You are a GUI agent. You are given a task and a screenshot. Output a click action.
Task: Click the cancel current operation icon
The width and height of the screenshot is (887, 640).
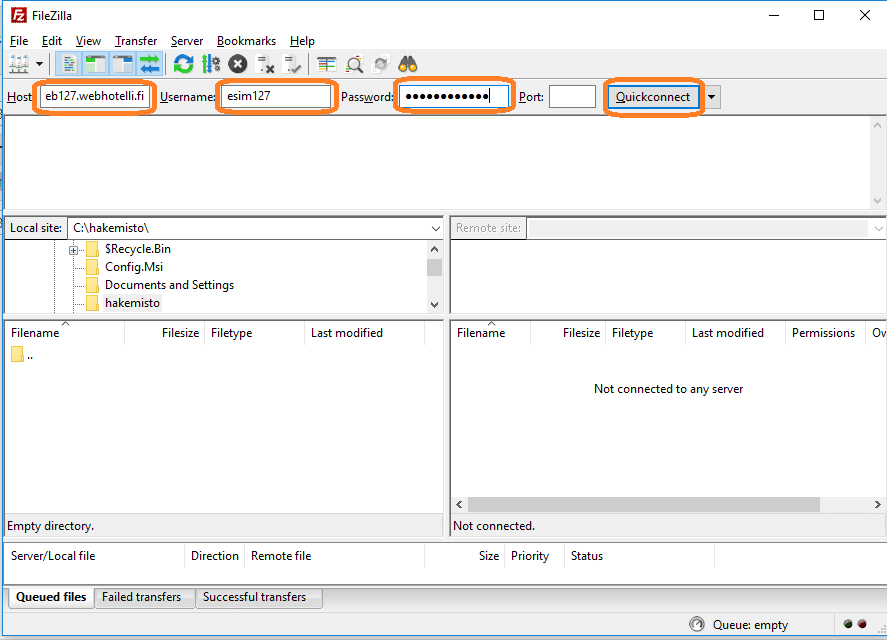[238, 64]
